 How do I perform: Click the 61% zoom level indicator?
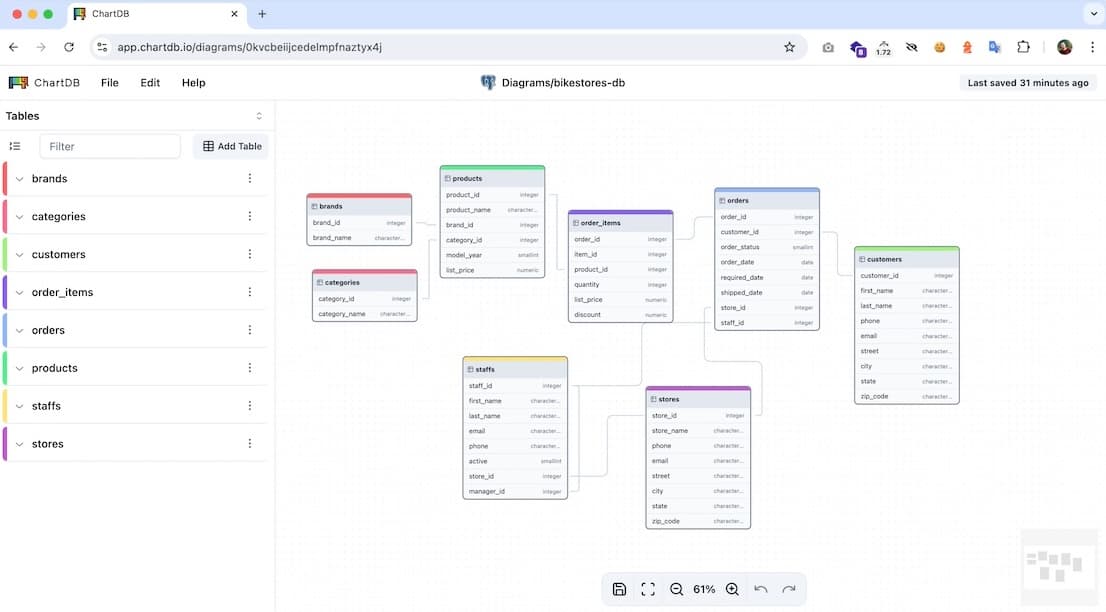[x=703, y=589]
